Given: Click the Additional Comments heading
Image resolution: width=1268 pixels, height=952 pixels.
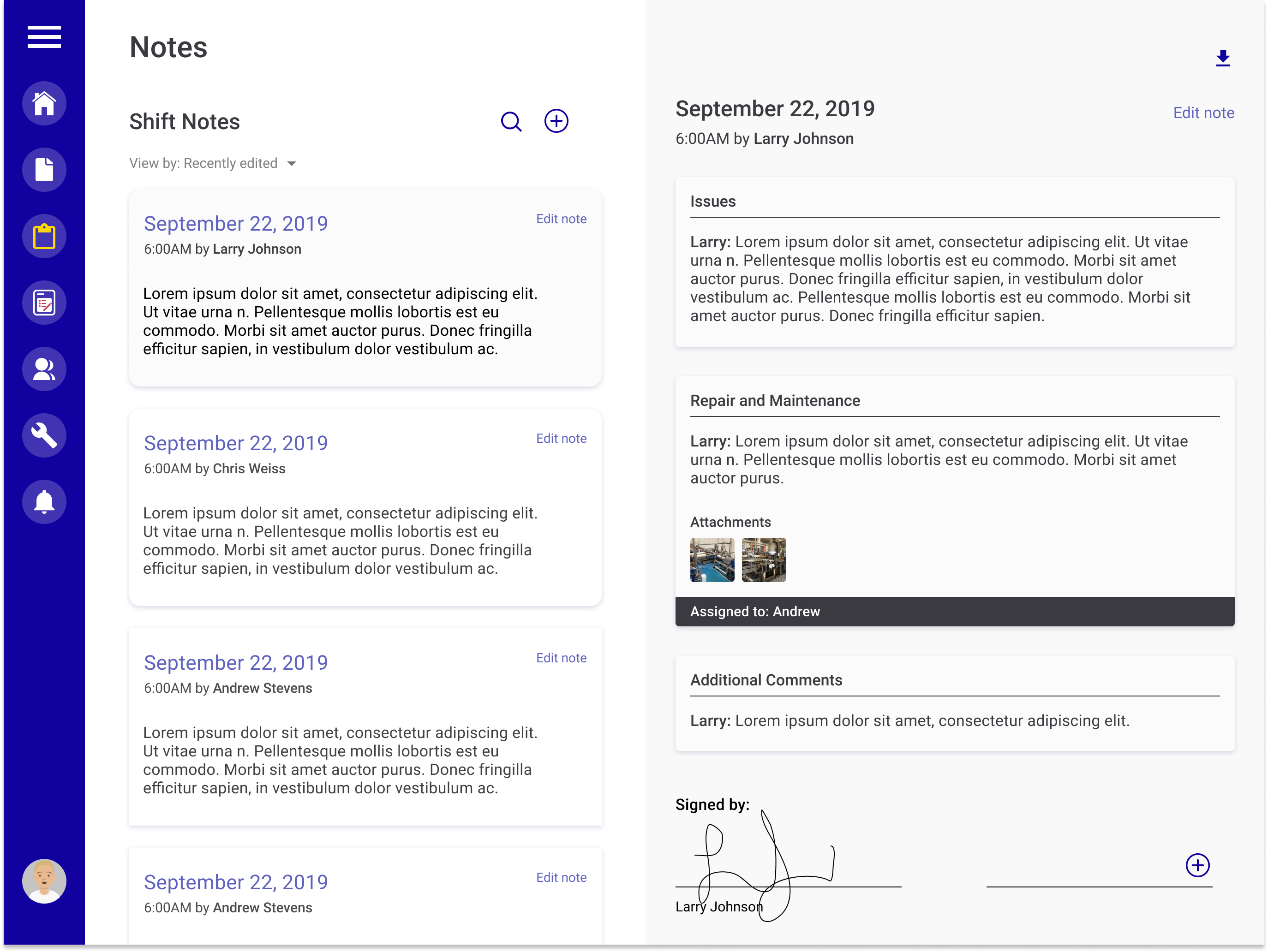Looking at the screenshot, I should pyautogui.click(x=766, y=680).
